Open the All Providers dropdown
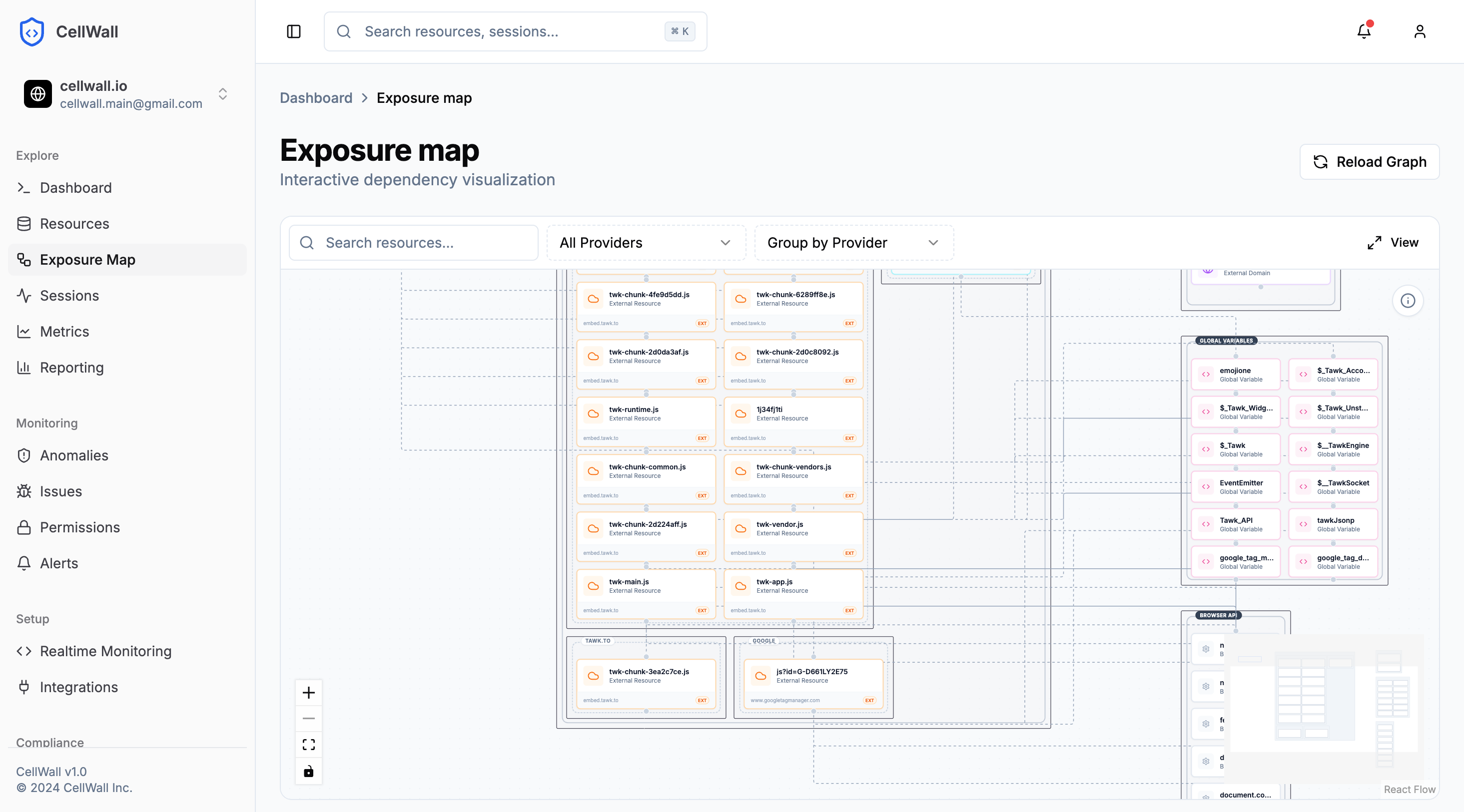The width and height of the screenshot is (1464, 812). tap(645, 243)
